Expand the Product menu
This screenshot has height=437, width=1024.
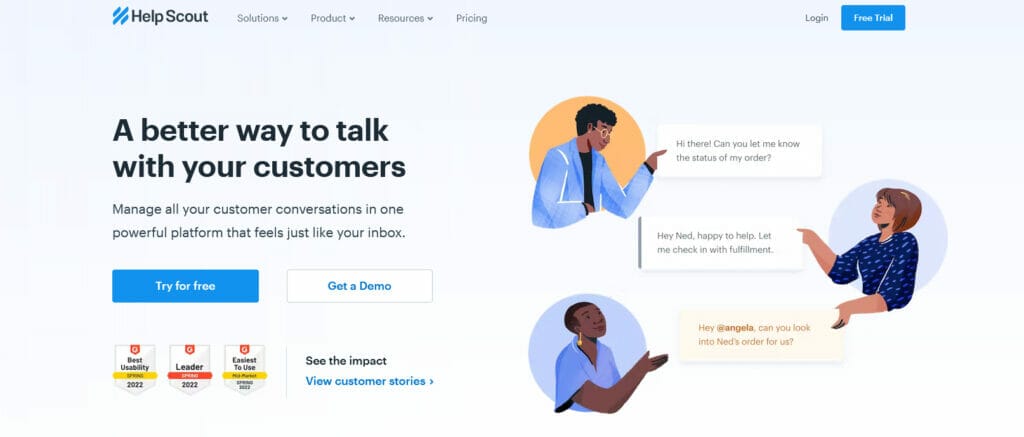pos(332,18)
